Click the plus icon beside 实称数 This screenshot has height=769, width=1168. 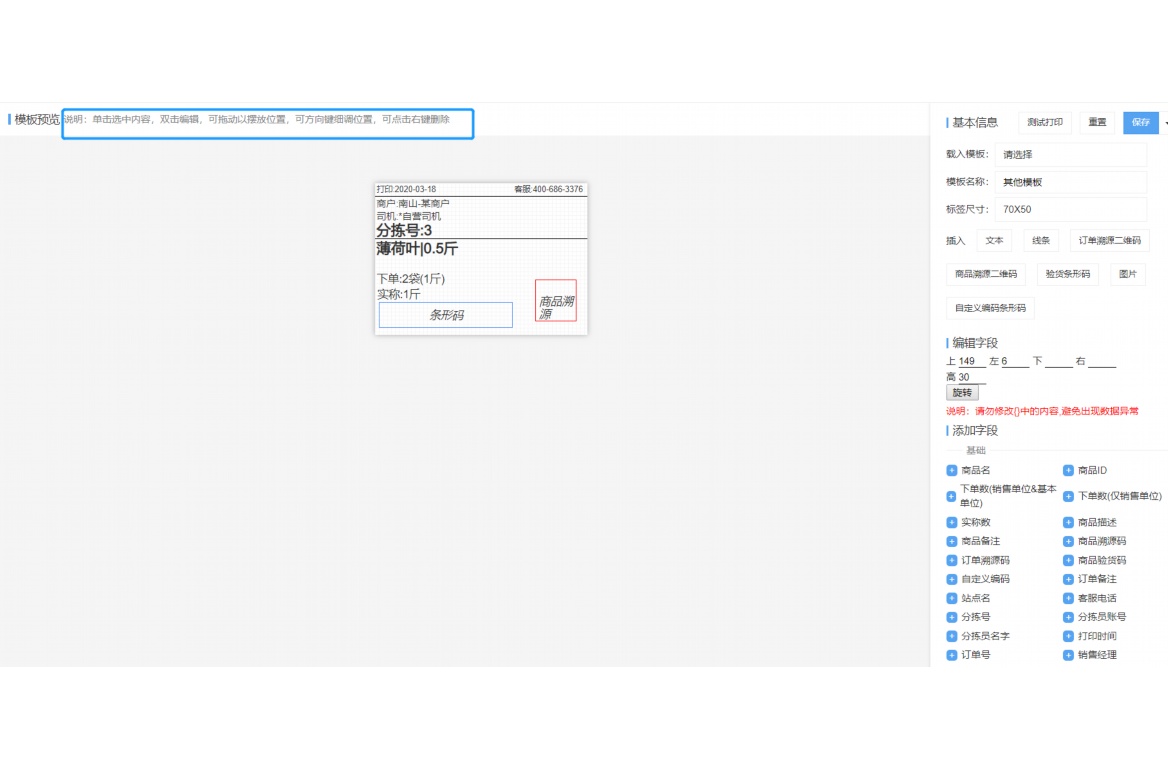pyautogui.click(x=952, y=522)
